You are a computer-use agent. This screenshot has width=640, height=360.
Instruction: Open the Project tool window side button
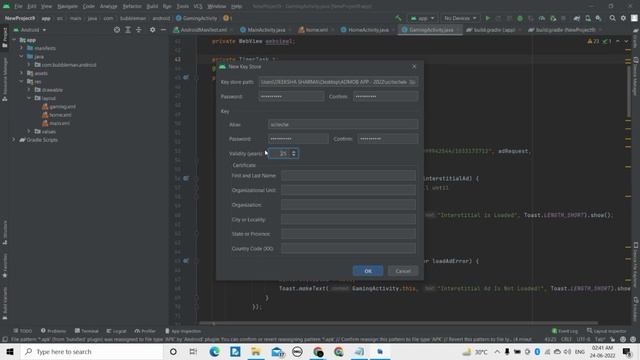[5, 37]
